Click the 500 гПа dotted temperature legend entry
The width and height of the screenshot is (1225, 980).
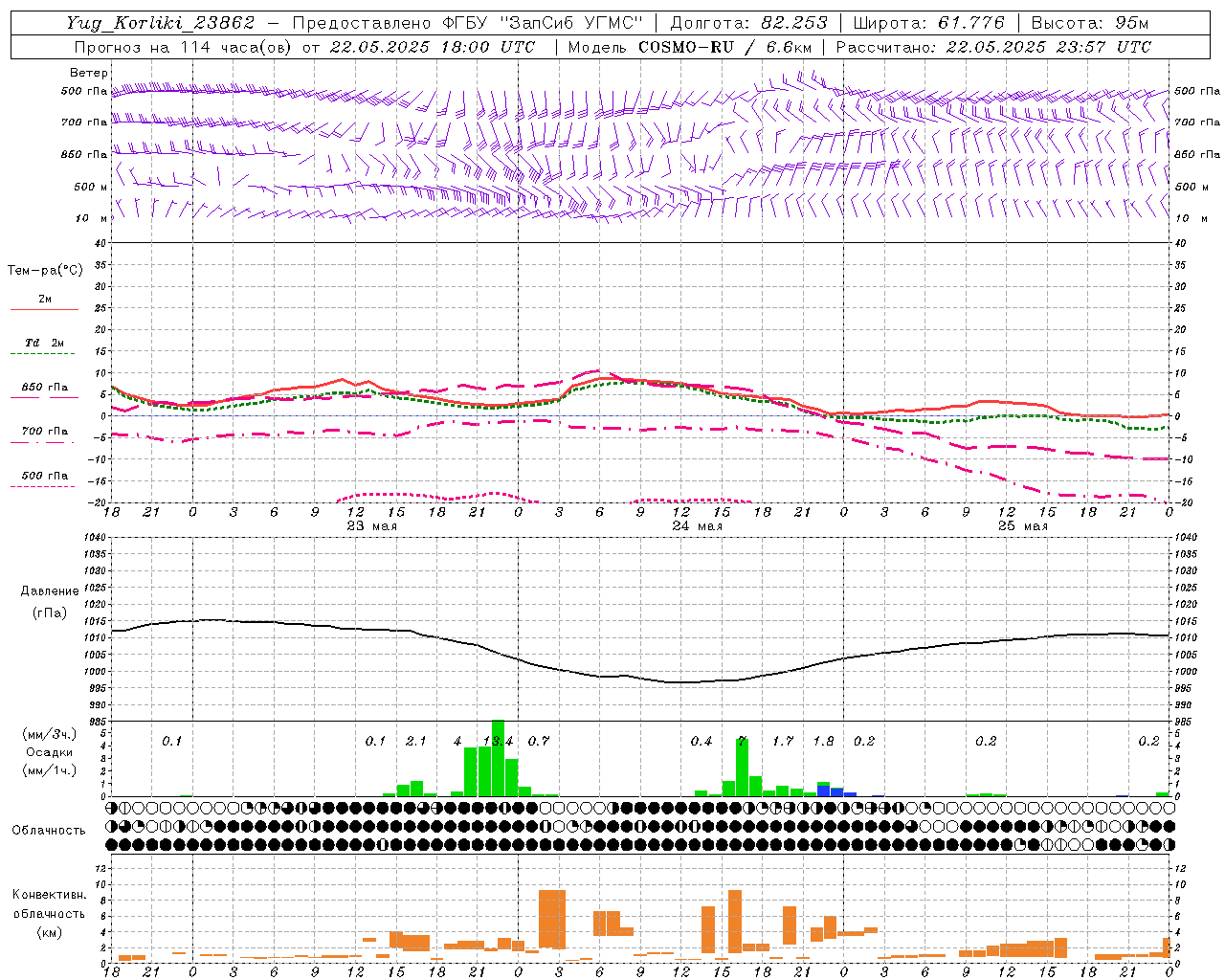click(44, 477)
